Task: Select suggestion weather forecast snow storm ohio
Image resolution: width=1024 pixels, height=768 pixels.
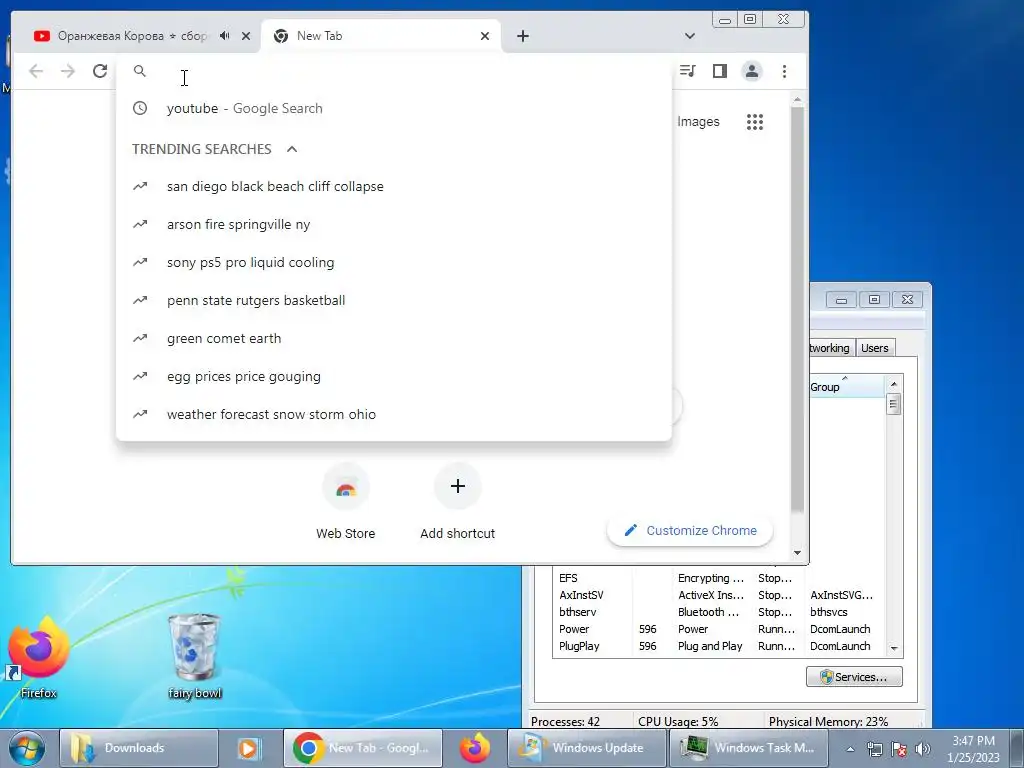Action: [x=394, y=414]
